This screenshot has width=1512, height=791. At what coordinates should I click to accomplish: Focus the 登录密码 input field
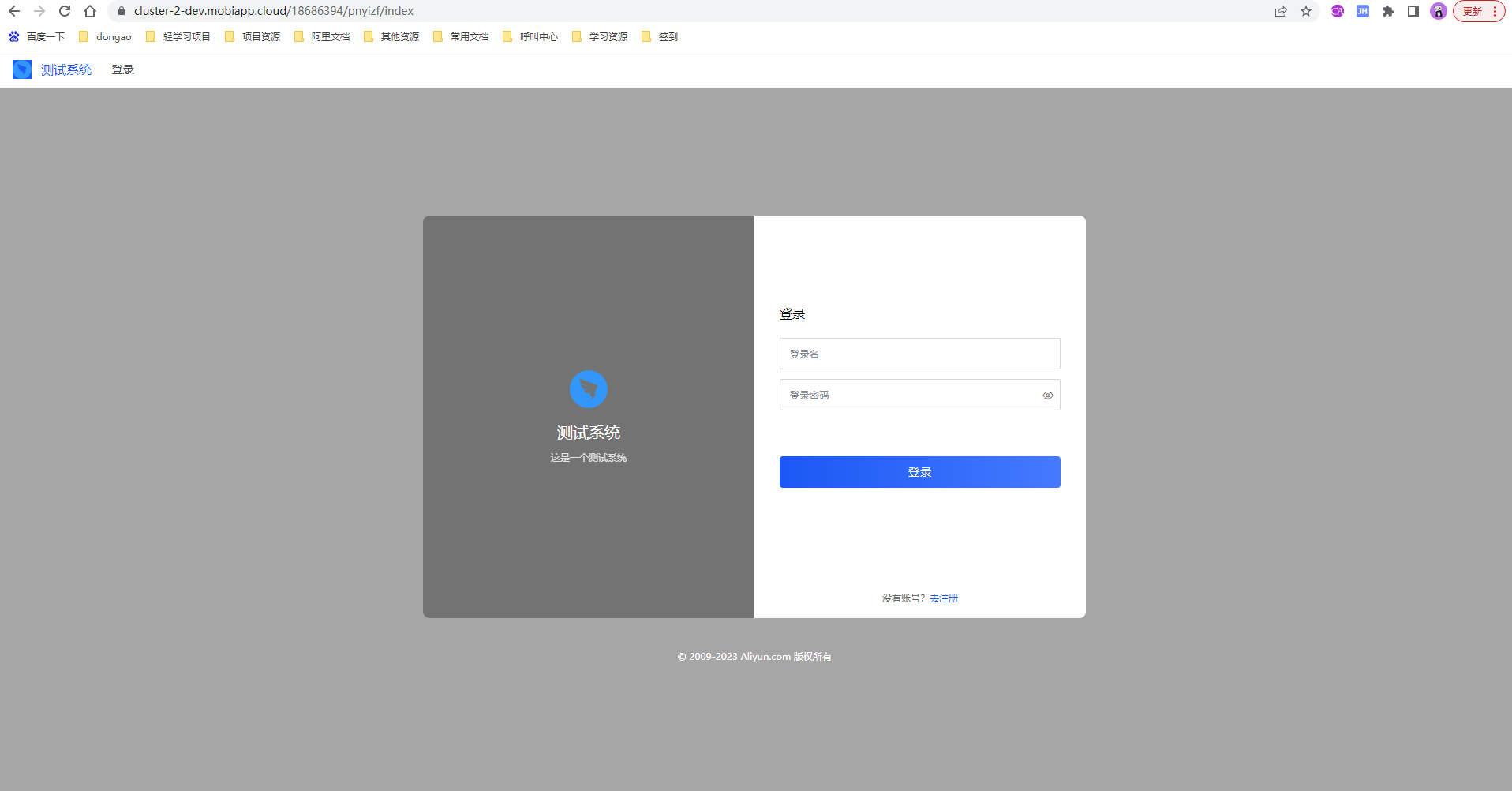(x=920, y=395)
